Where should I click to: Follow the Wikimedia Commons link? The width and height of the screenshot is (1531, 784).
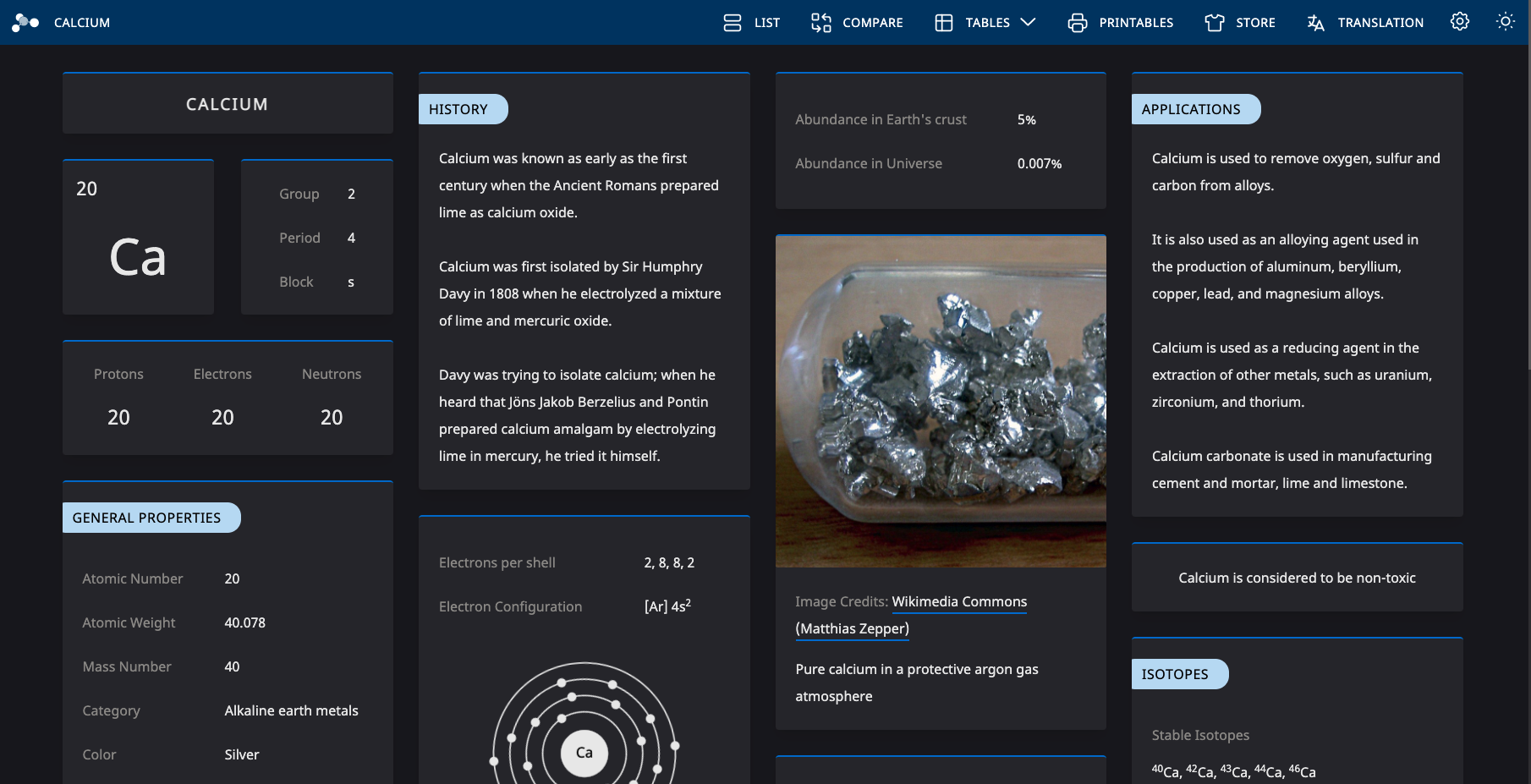tap(959, 601)
